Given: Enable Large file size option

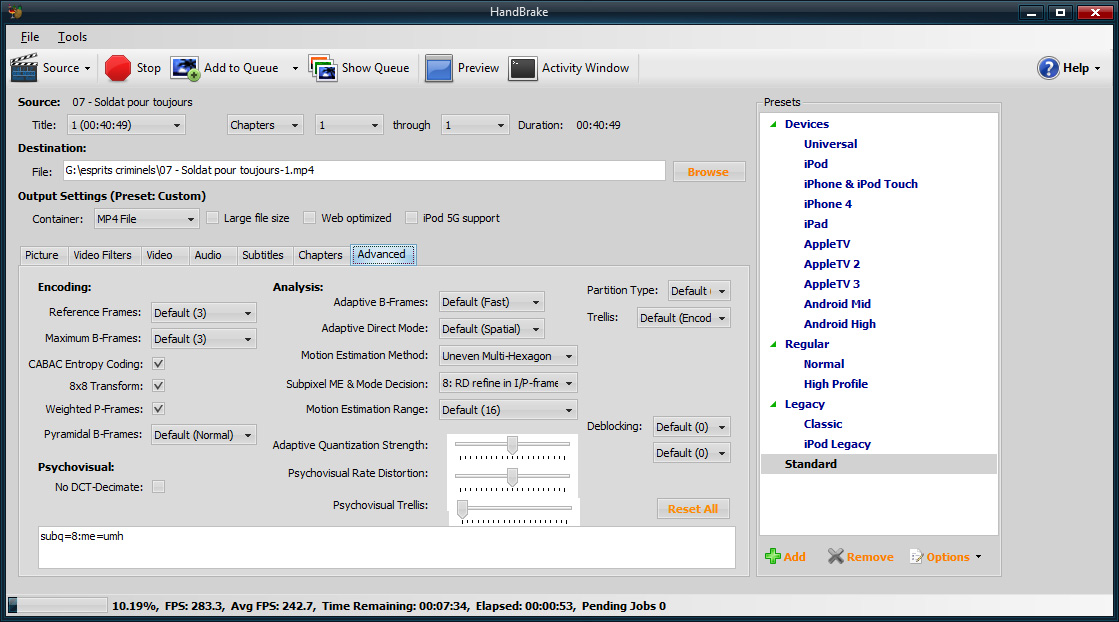Looking at the screenshot, I should [x=213, y=218].
